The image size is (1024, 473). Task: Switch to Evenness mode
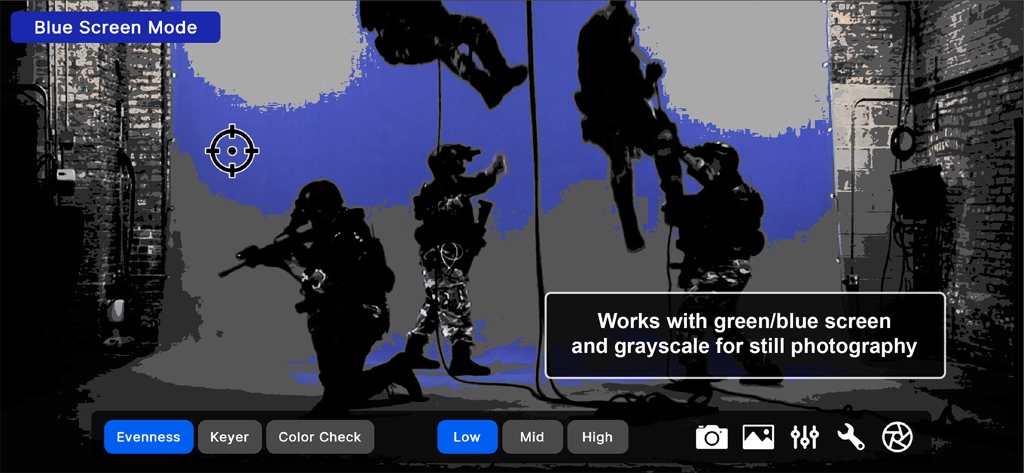pos(148,437)
